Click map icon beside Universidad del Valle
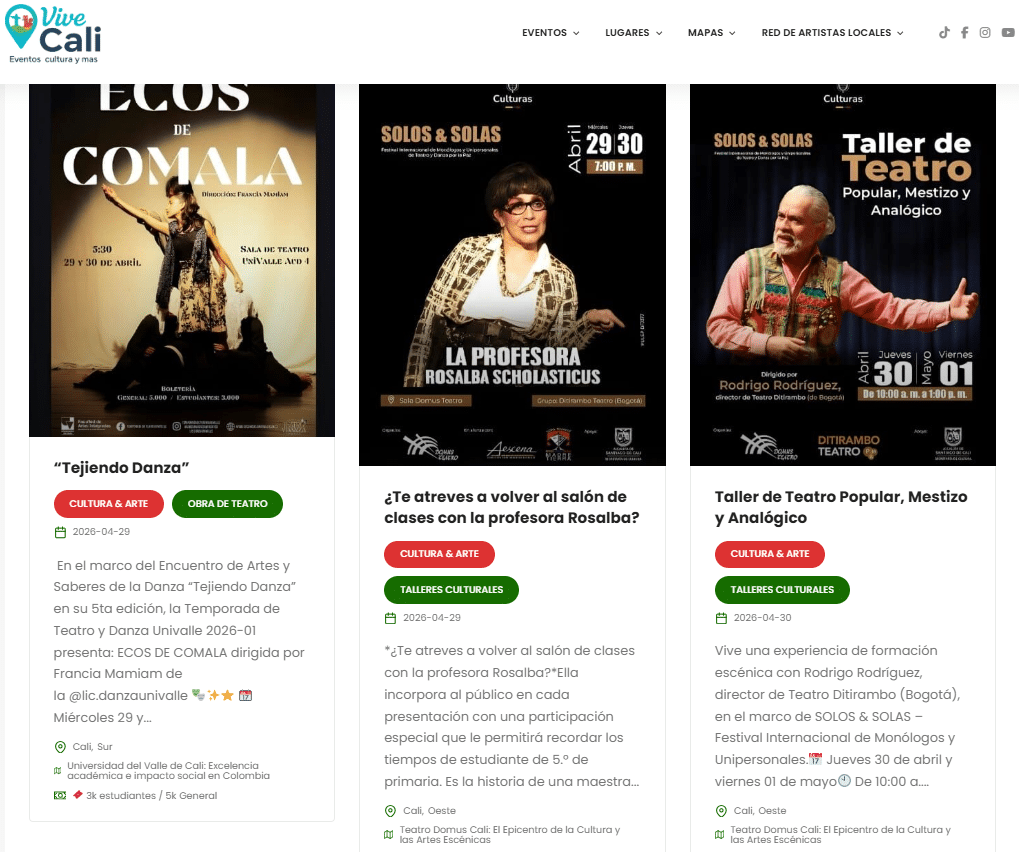 (x=58, y=771)
